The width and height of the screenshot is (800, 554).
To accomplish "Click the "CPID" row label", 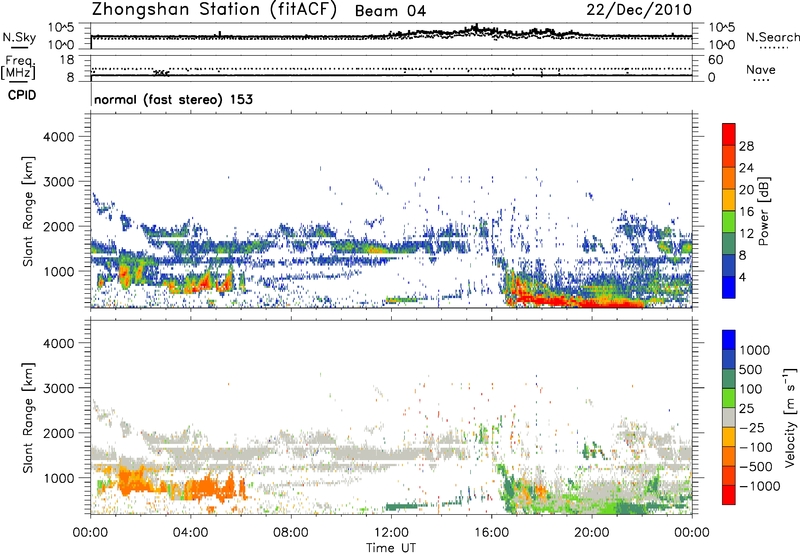I will tap(22, 95).
